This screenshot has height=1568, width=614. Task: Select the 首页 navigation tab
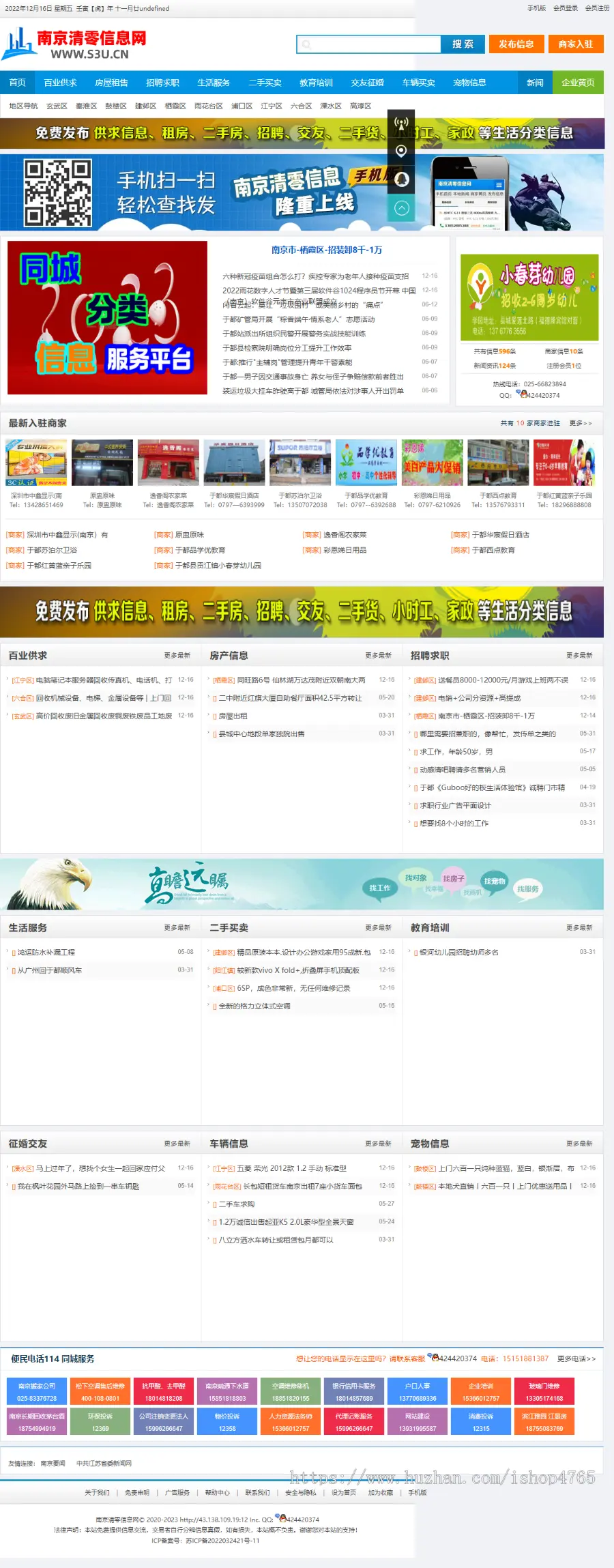[18, 83]
